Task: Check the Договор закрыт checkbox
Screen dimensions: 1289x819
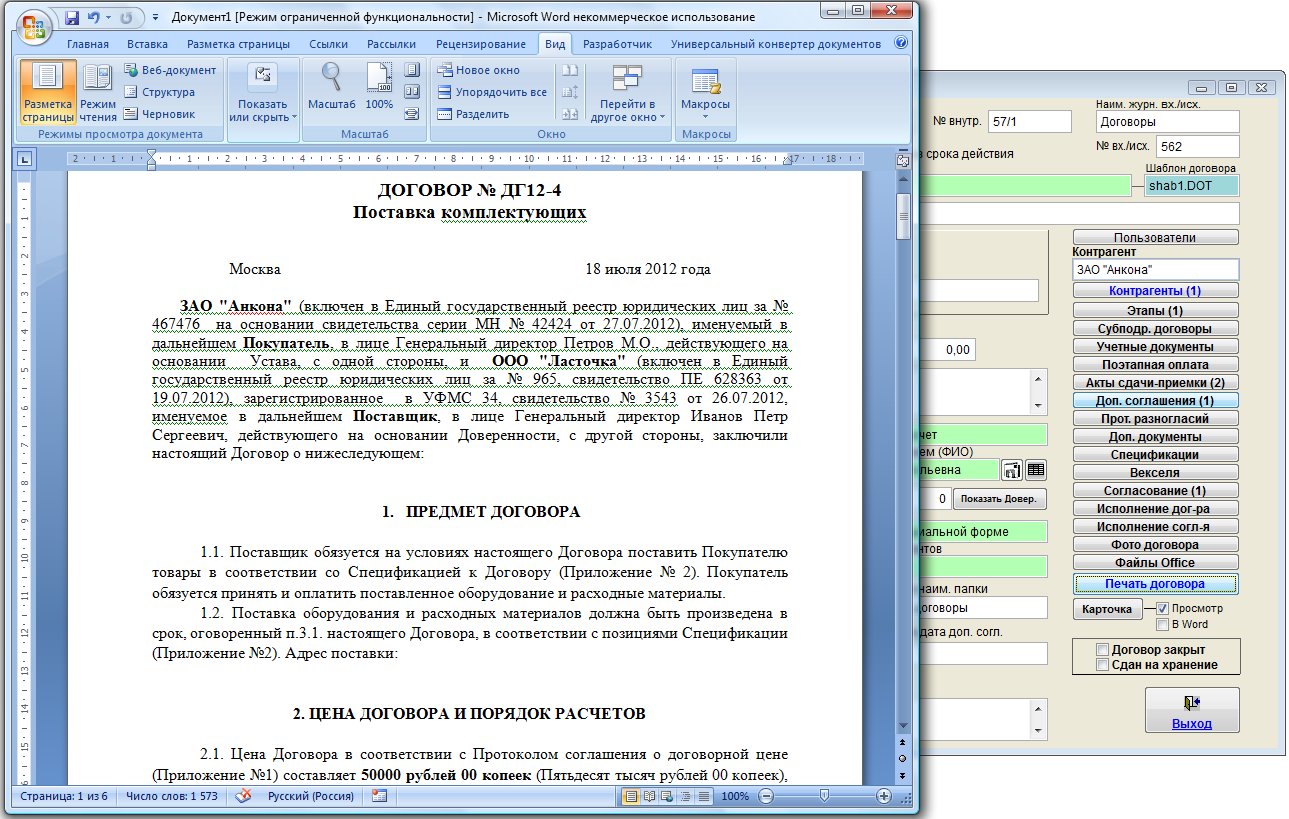Action: (x=1103, y=649)
